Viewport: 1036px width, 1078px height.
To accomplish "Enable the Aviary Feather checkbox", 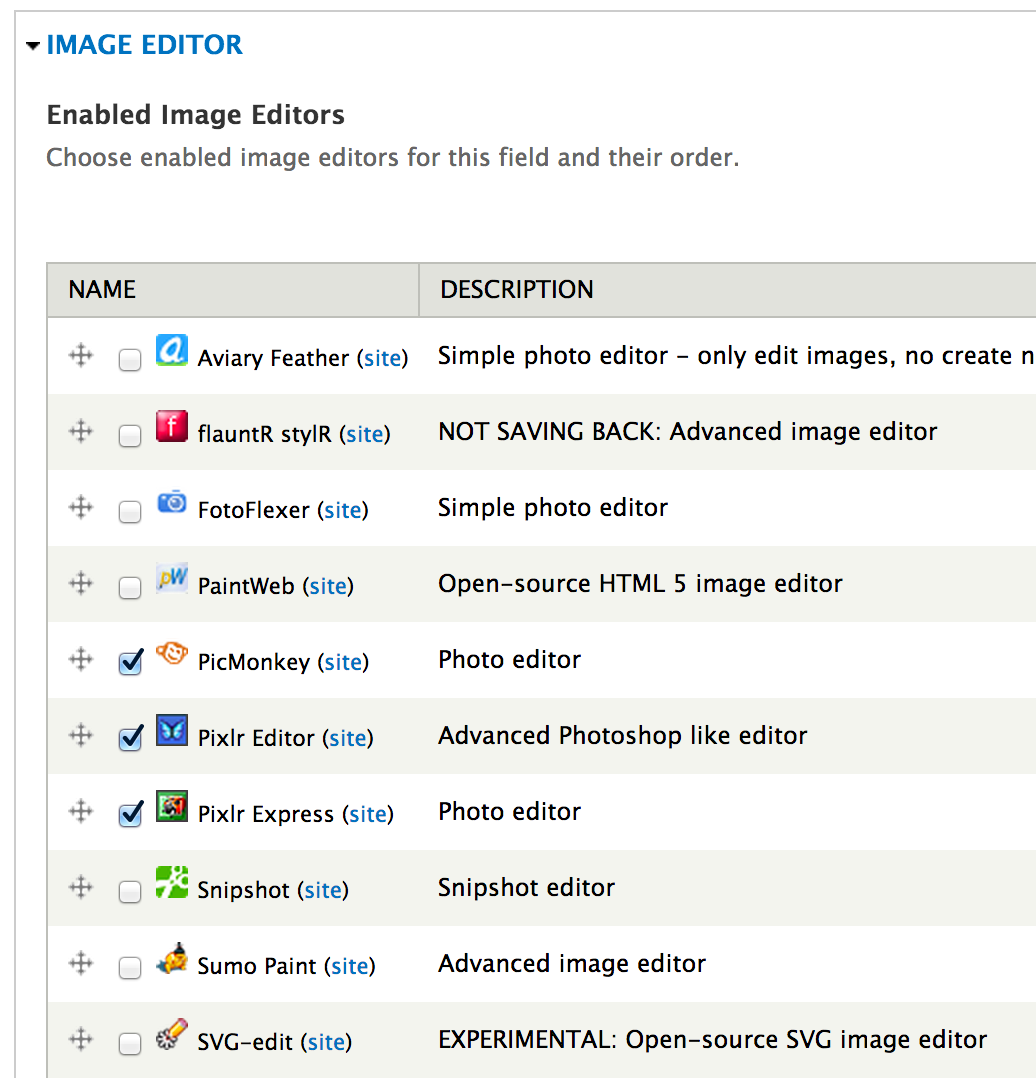I will [x=130, y=360].
